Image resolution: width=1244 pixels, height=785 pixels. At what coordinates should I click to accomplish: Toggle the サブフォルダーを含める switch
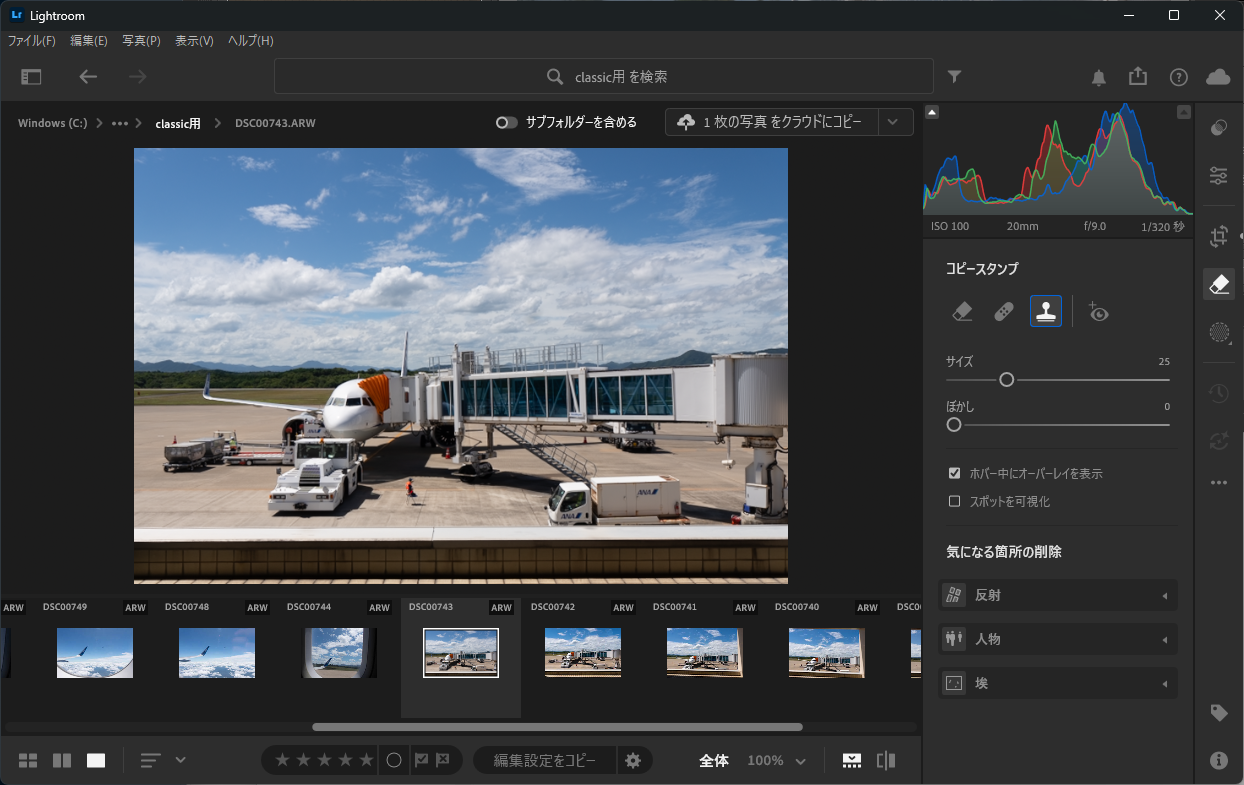507,123
